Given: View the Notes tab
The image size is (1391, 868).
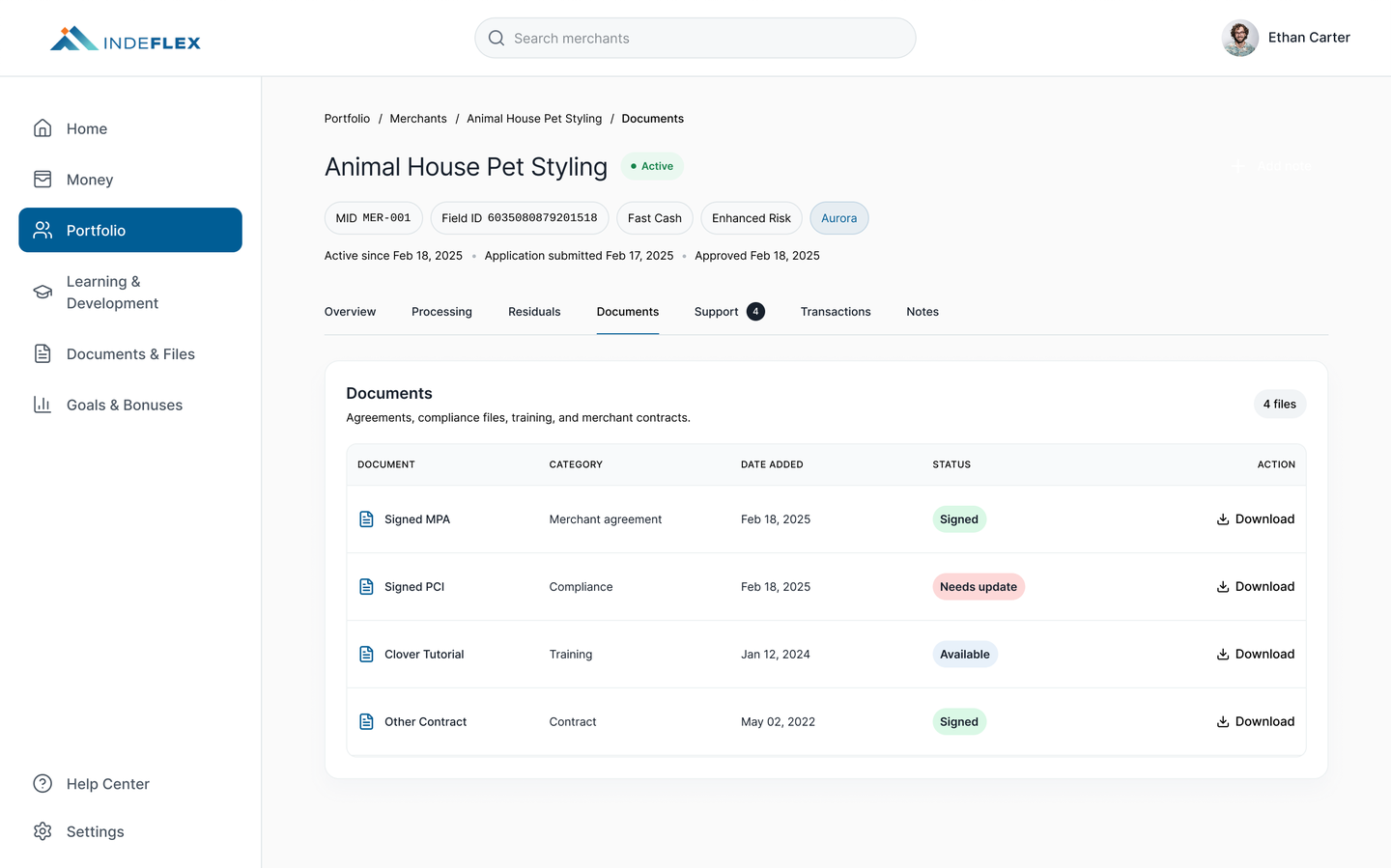Looking at the screenshot, I should pyautogui.click(x=923, y=312).
